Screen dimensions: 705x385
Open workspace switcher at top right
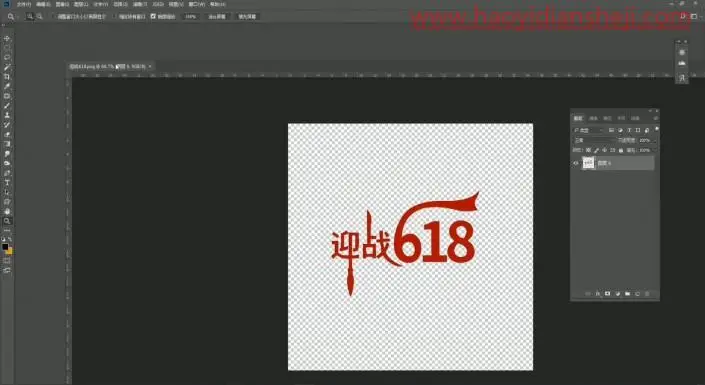coord(694,16)
